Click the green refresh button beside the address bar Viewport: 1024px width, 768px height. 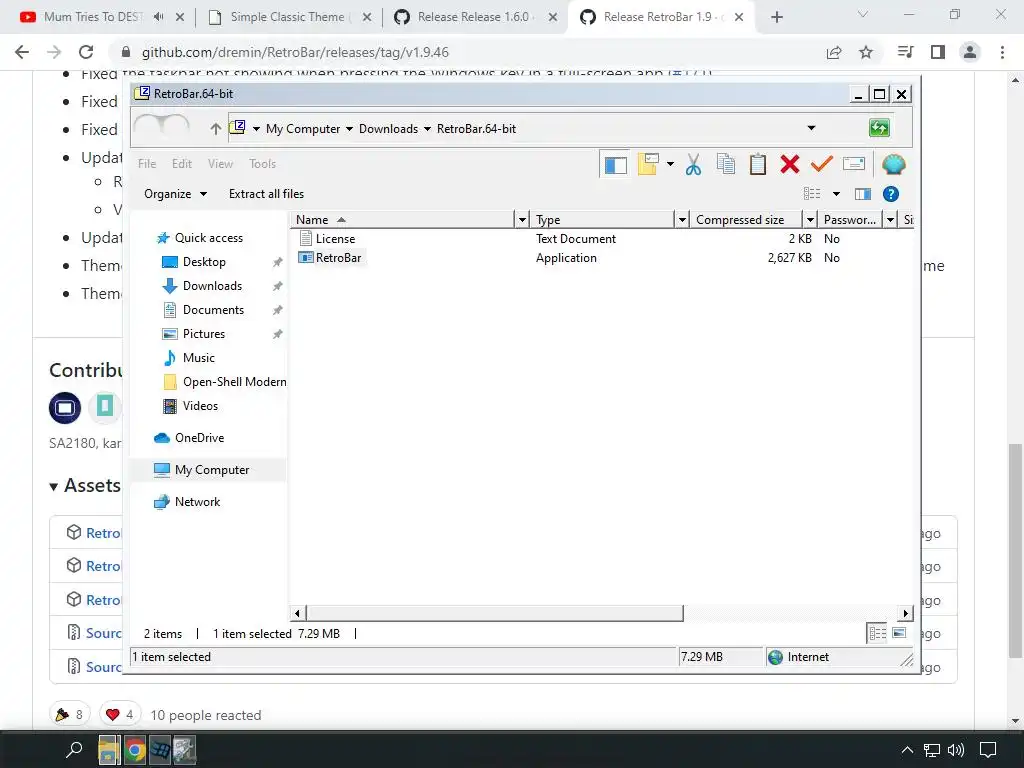[879, 128]
